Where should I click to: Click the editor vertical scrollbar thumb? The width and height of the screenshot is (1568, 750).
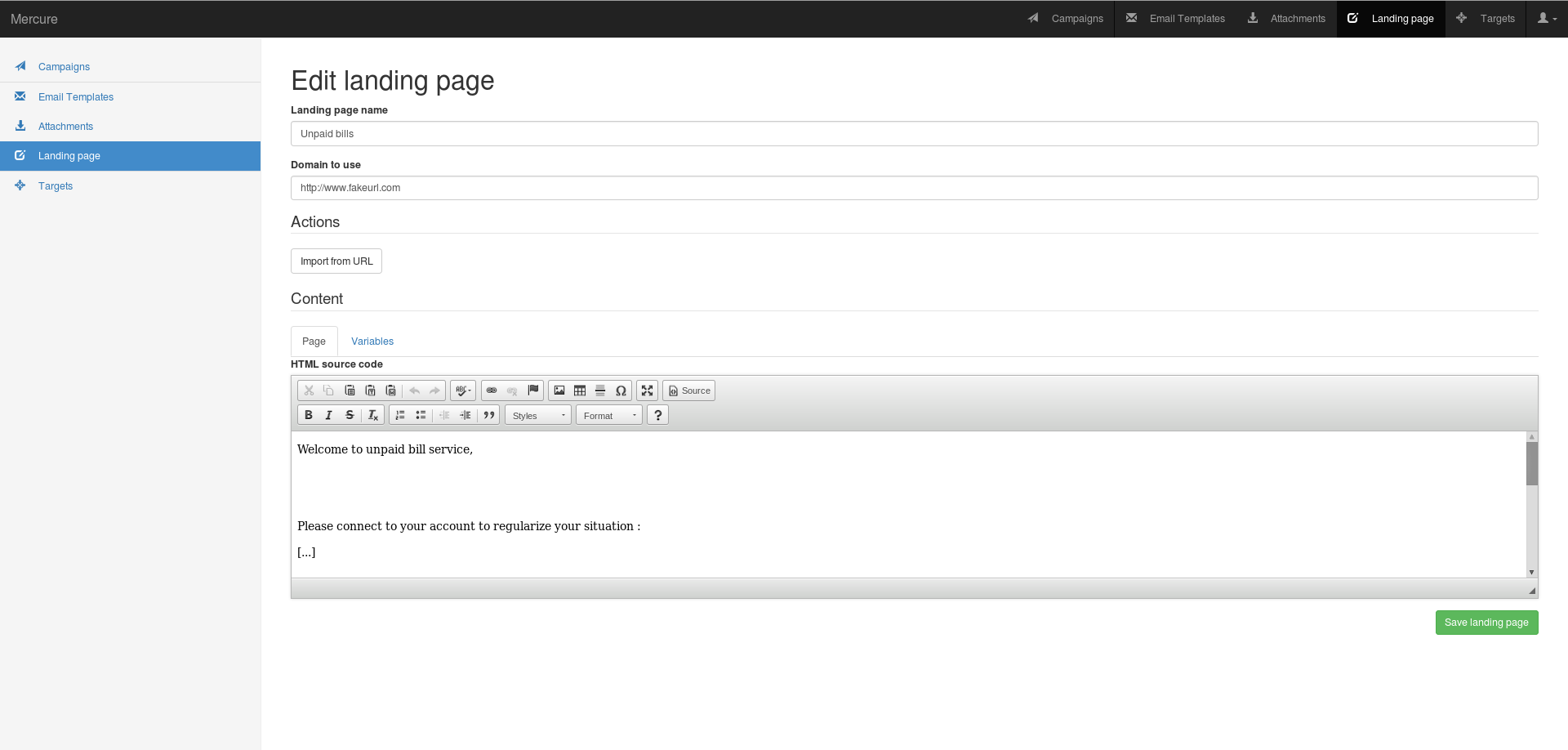click(x=1532, y=463)
